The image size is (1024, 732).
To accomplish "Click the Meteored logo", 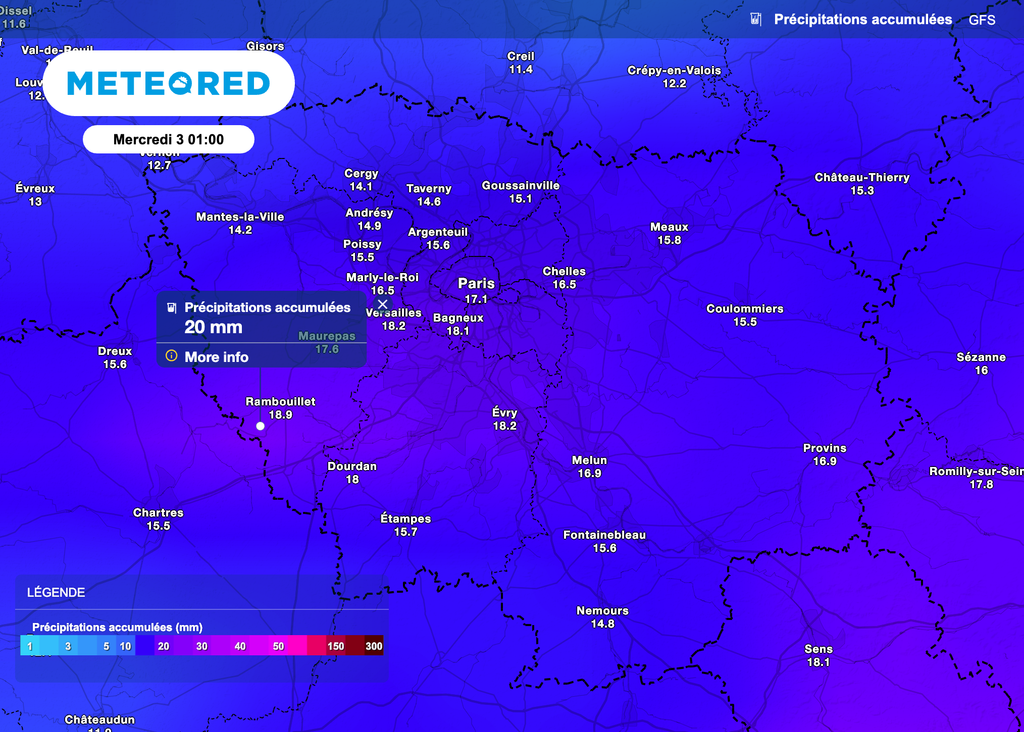I will pos(168,84).
